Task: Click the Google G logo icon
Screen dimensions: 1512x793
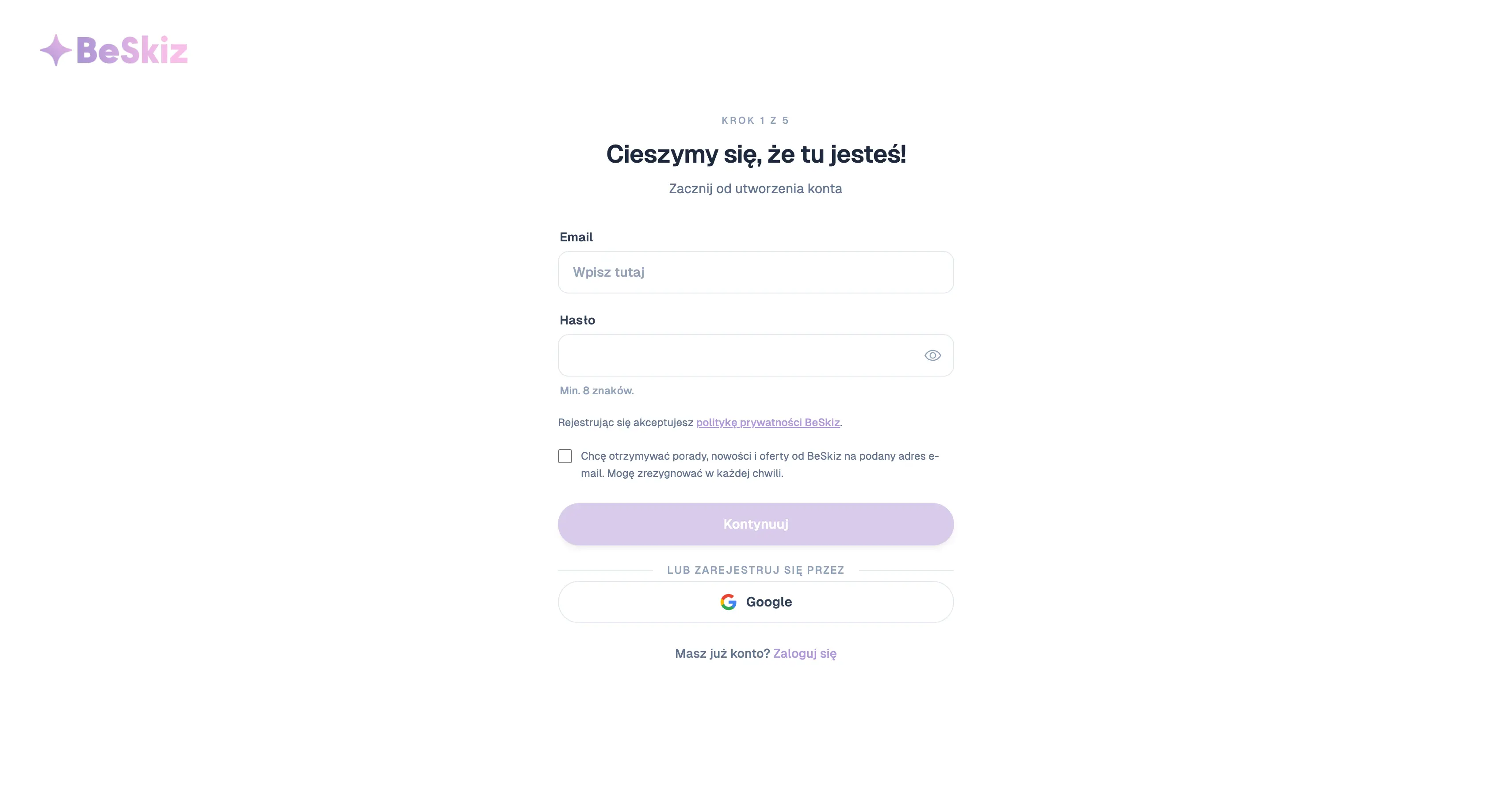Action: [x=728, y=602]
